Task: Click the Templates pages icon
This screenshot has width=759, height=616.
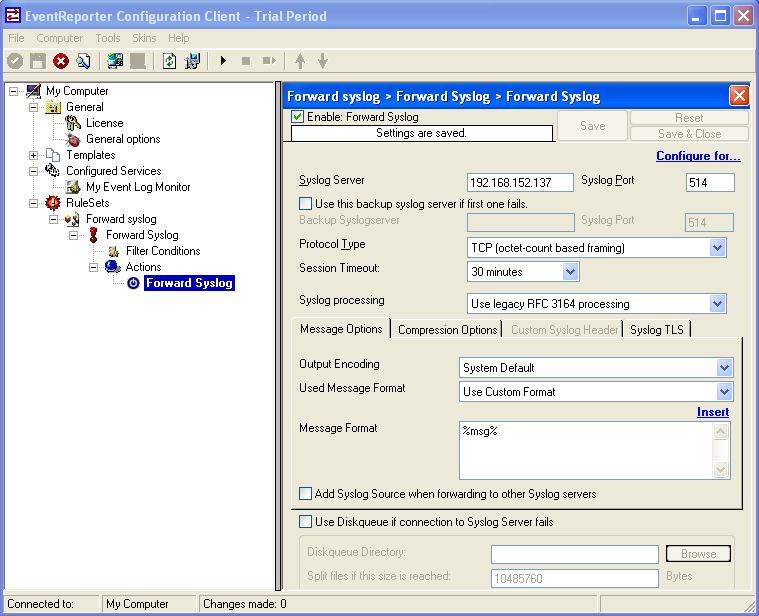Action: click(53, 155)
